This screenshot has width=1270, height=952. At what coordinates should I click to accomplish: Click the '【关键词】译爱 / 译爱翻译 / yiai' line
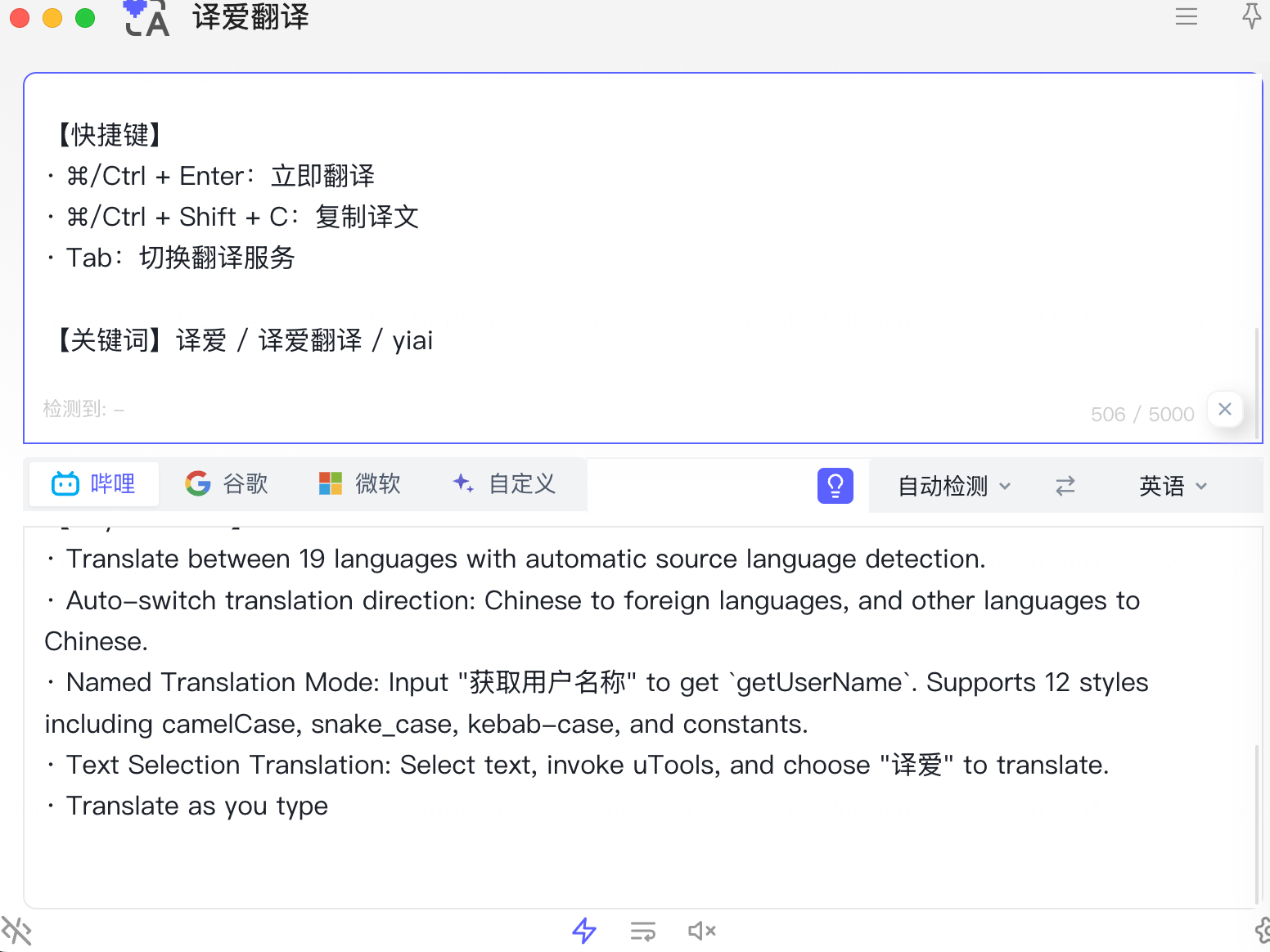pos(244,340)
